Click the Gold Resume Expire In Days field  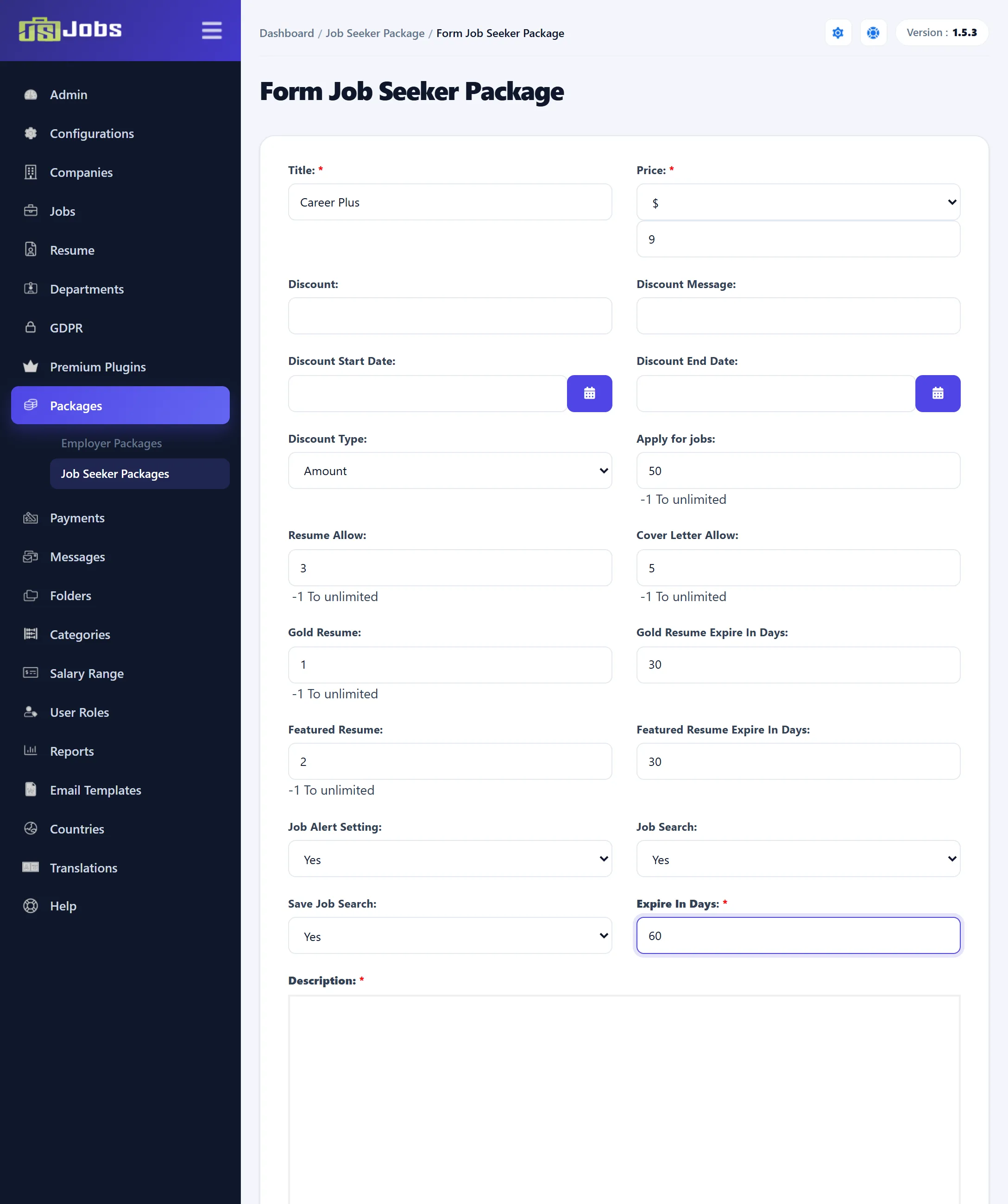pyautogui.click(x=798, y=665)
